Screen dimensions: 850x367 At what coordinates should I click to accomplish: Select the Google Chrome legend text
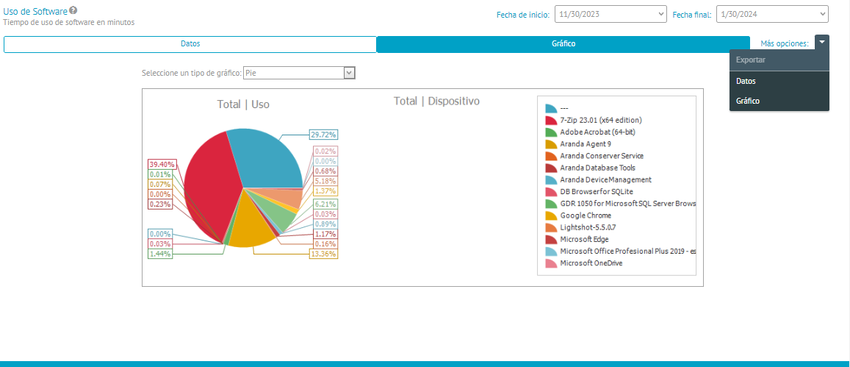(x=585, y=215)
